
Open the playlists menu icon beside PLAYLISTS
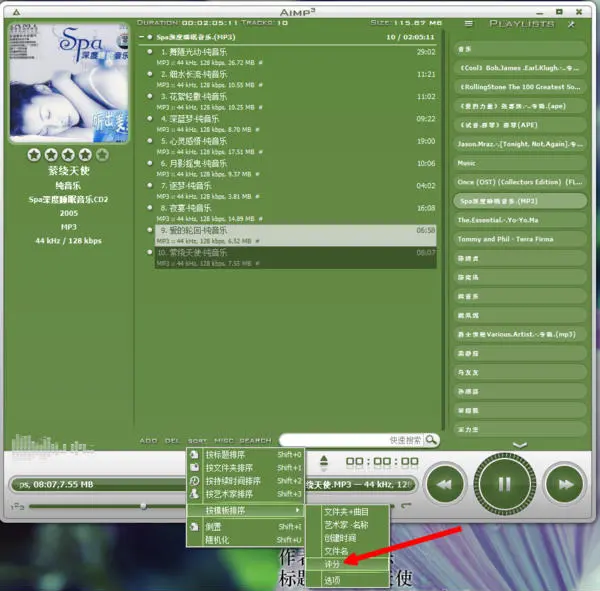pos(468,24)
